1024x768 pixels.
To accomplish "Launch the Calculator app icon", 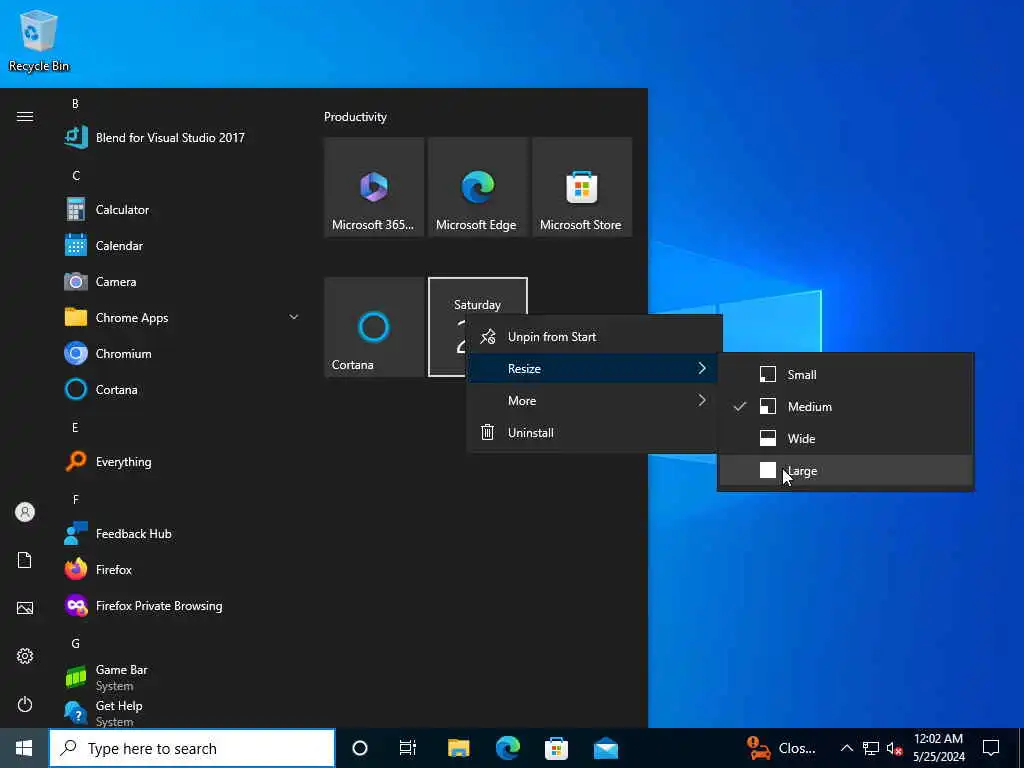I will pos(76,210).
